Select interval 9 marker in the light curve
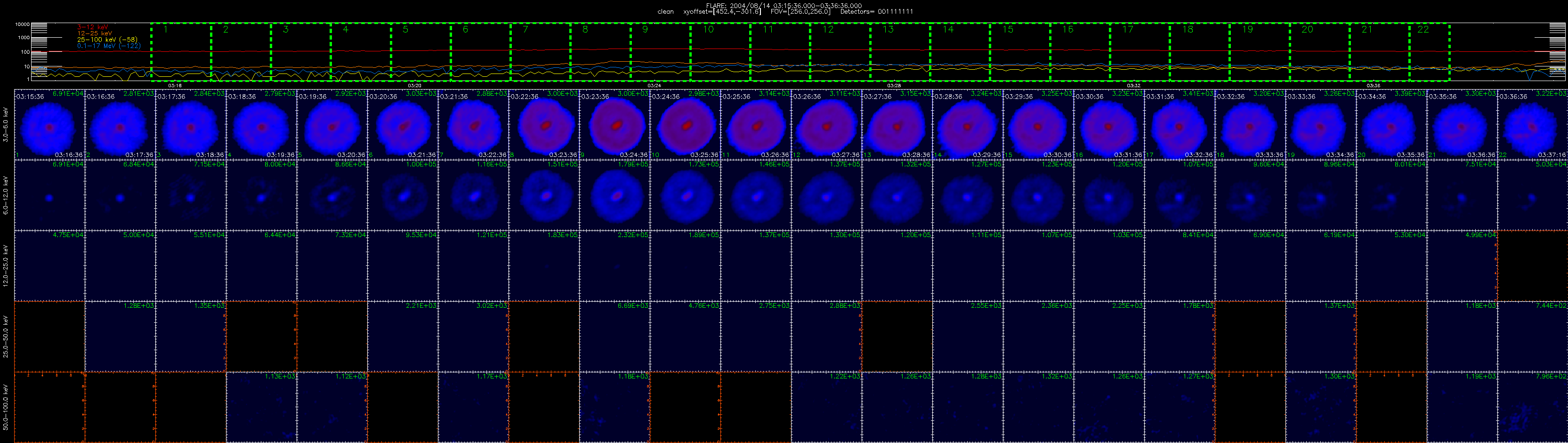 click(x=645, y=29)
